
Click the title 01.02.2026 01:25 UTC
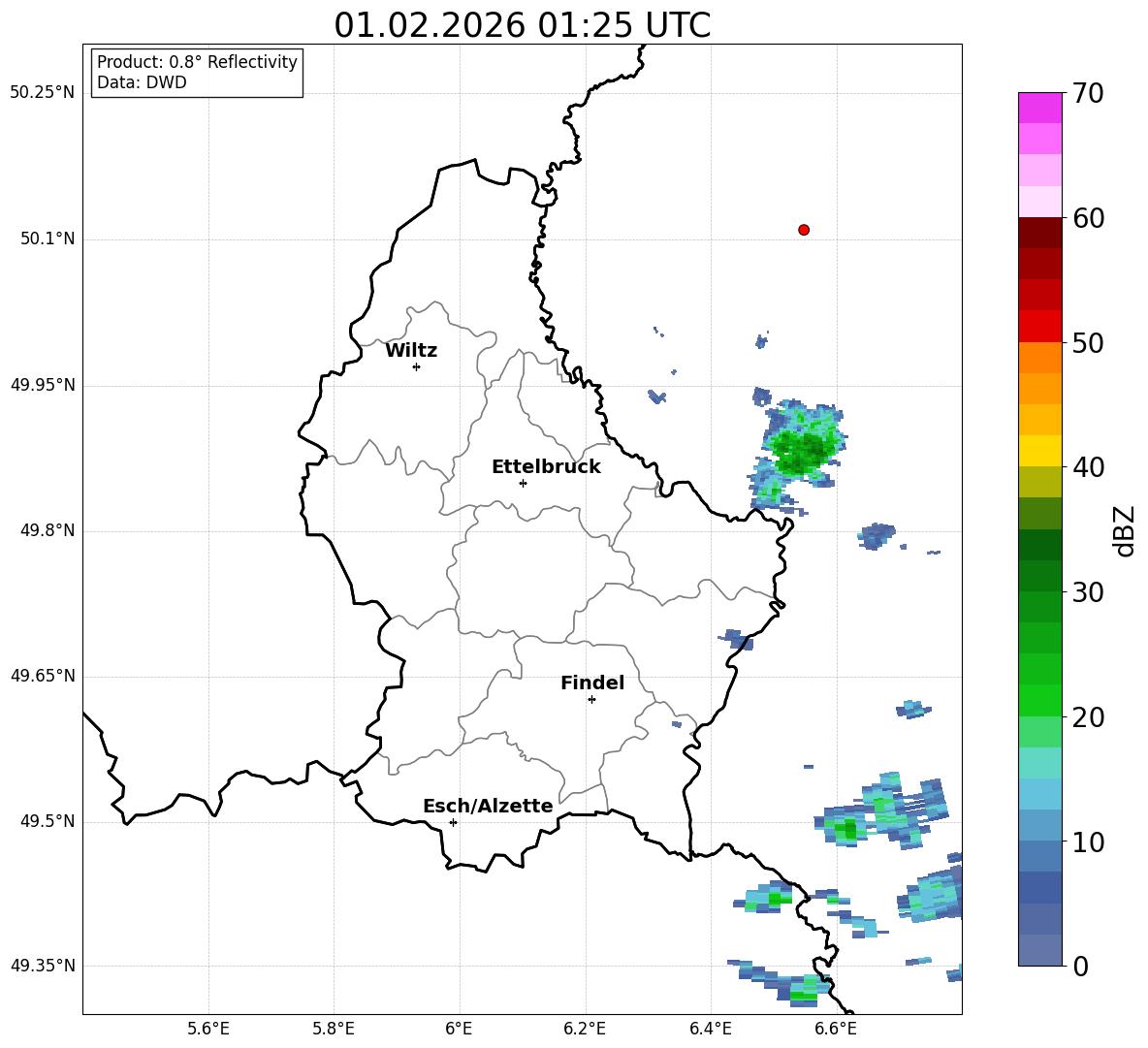tap(522, 25)
